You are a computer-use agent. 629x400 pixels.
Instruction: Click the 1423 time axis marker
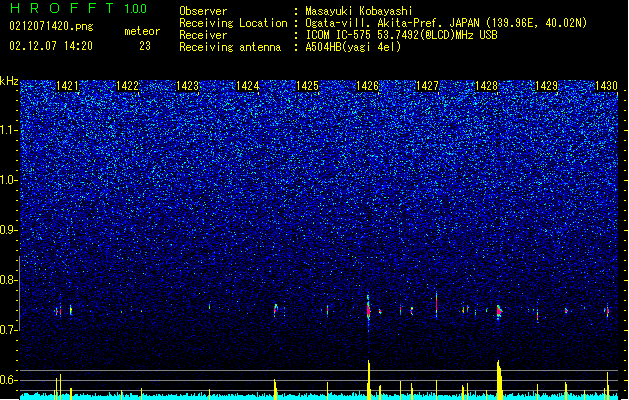187,86
